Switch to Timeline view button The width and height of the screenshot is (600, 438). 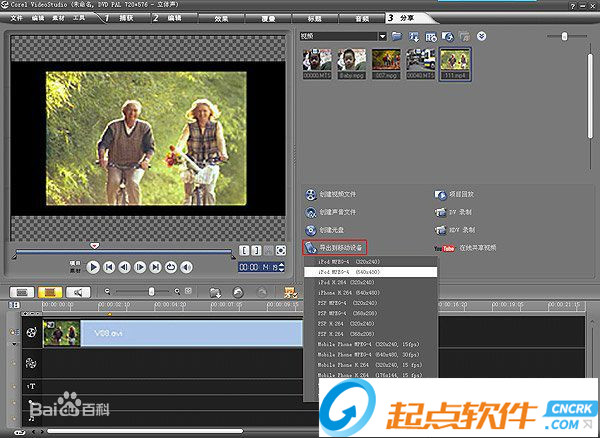tap(50, 292)
